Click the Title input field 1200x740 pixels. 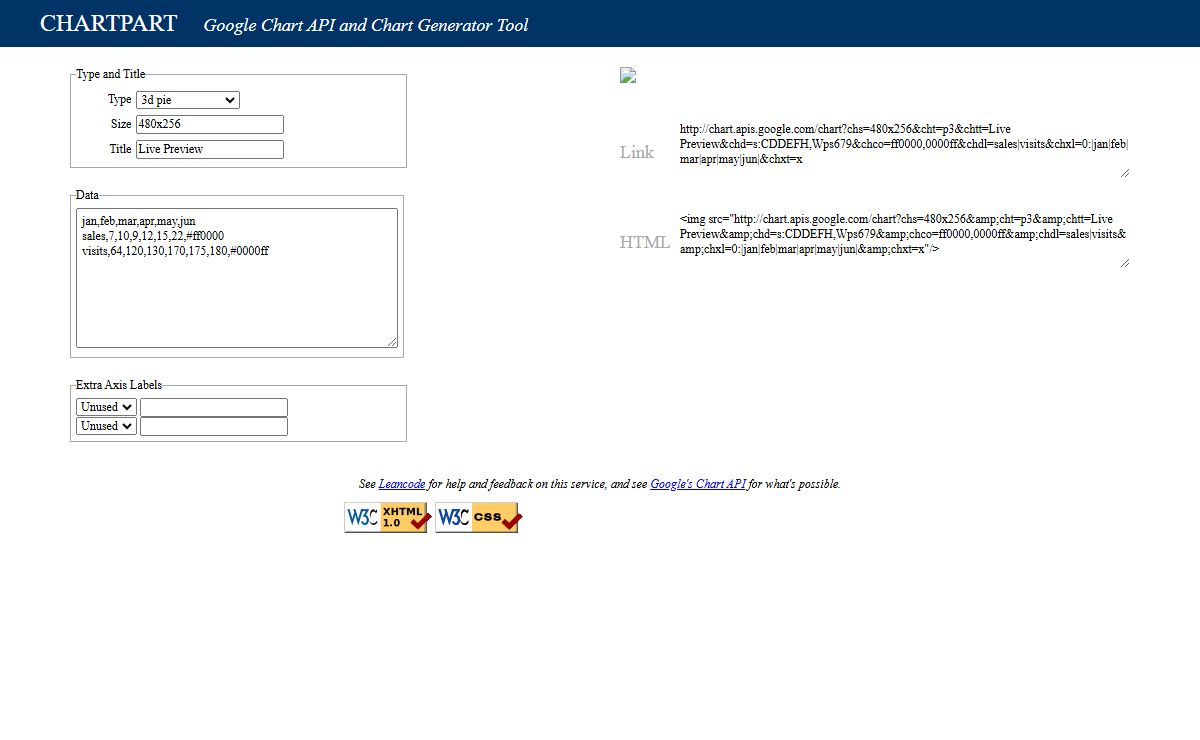tap(210, 149)
